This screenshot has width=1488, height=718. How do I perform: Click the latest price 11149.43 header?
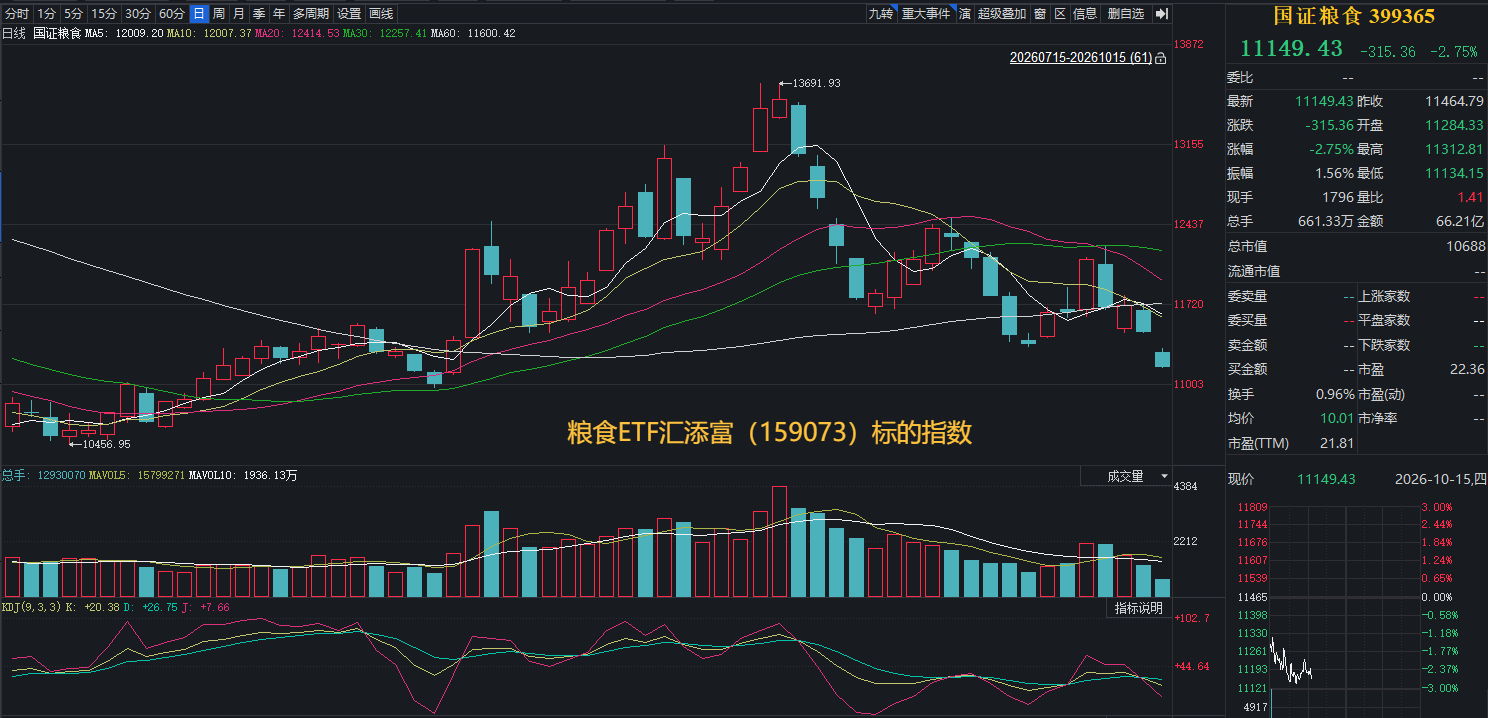point(1292,49)
